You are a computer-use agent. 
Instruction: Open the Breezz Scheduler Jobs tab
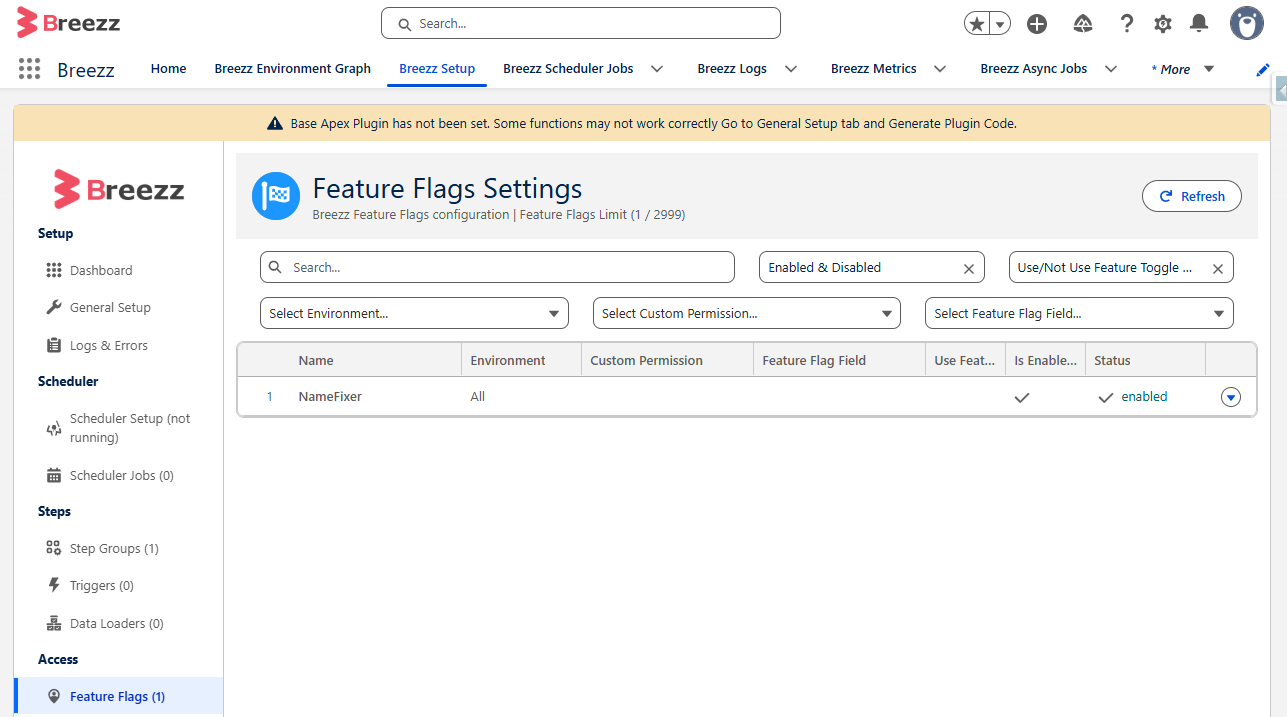568,69
